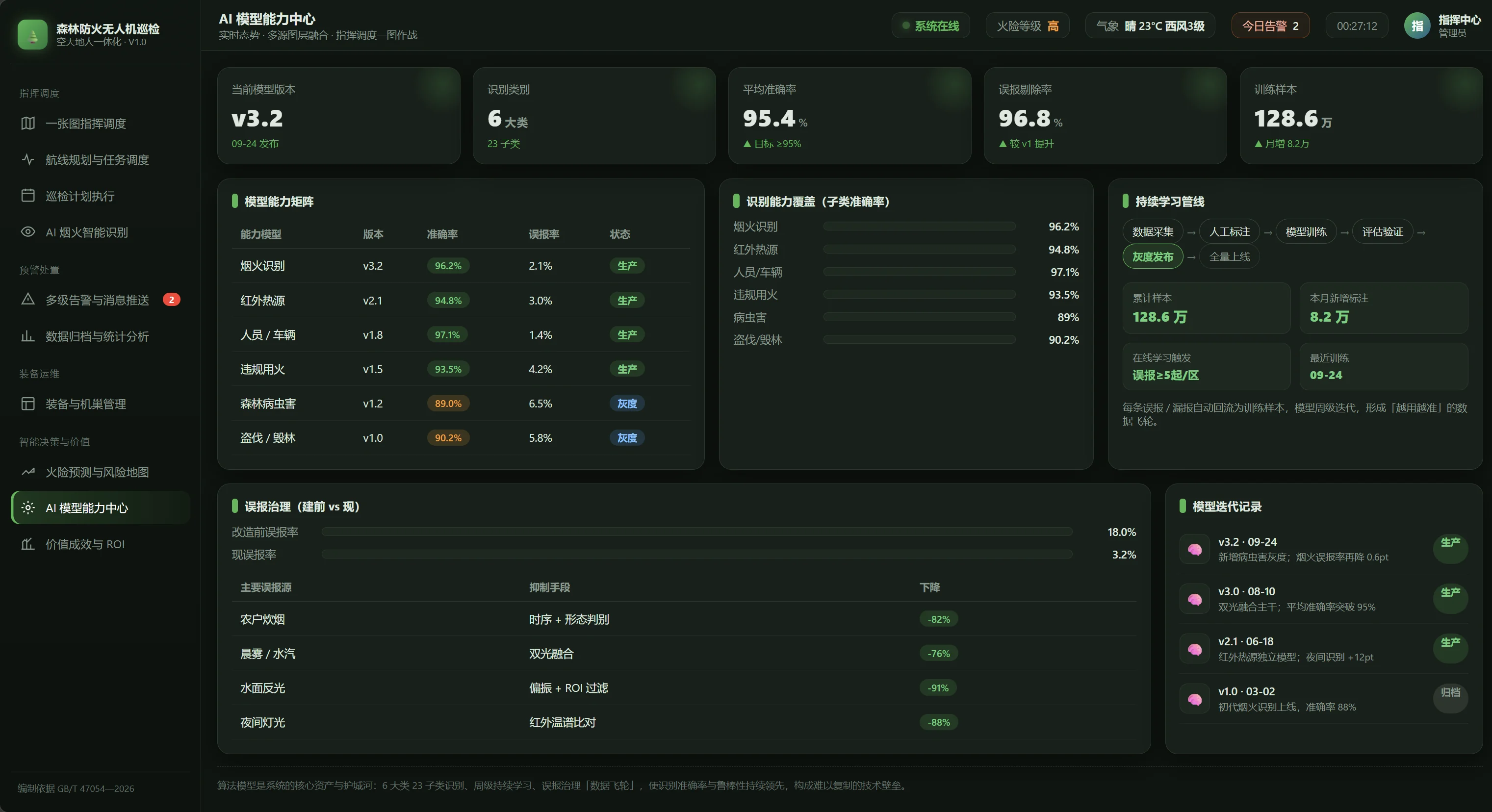Click the eye icon beside AI 烟火智能识别

28,231
